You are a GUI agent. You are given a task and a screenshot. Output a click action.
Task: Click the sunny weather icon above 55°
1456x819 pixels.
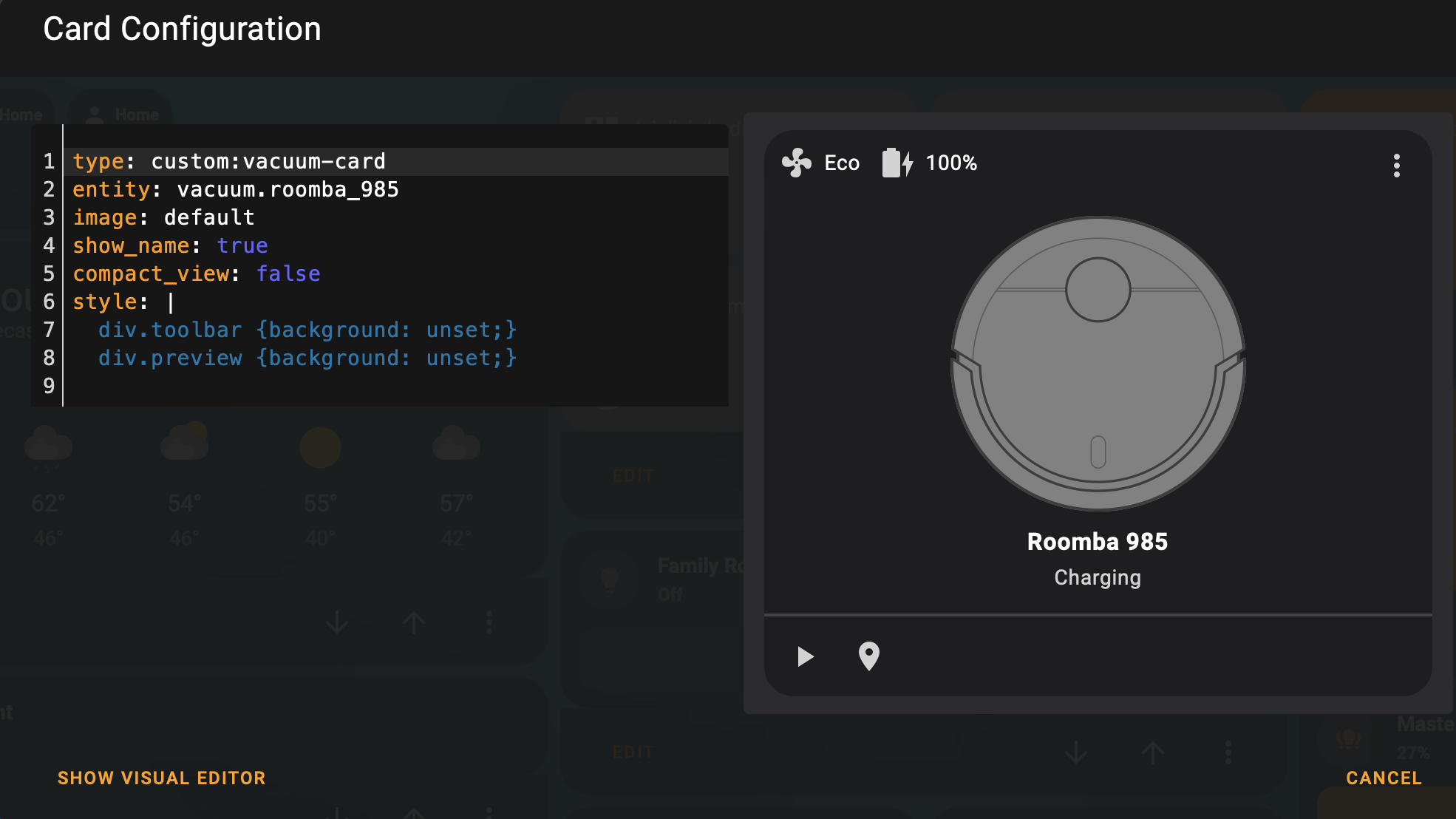[319, 446]
